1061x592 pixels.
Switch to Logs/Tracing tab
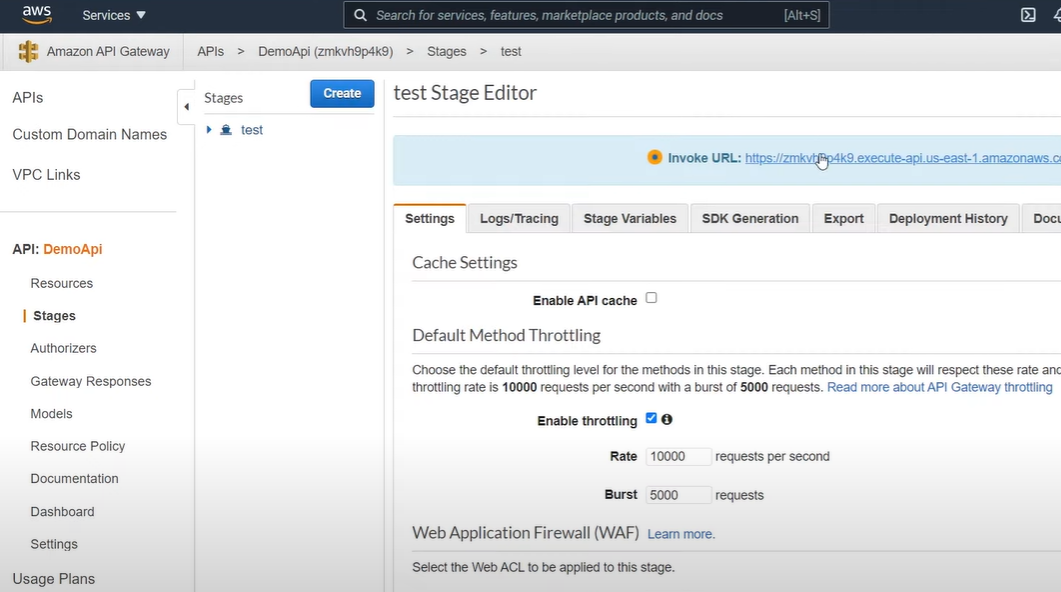click(x=519, y=219)
